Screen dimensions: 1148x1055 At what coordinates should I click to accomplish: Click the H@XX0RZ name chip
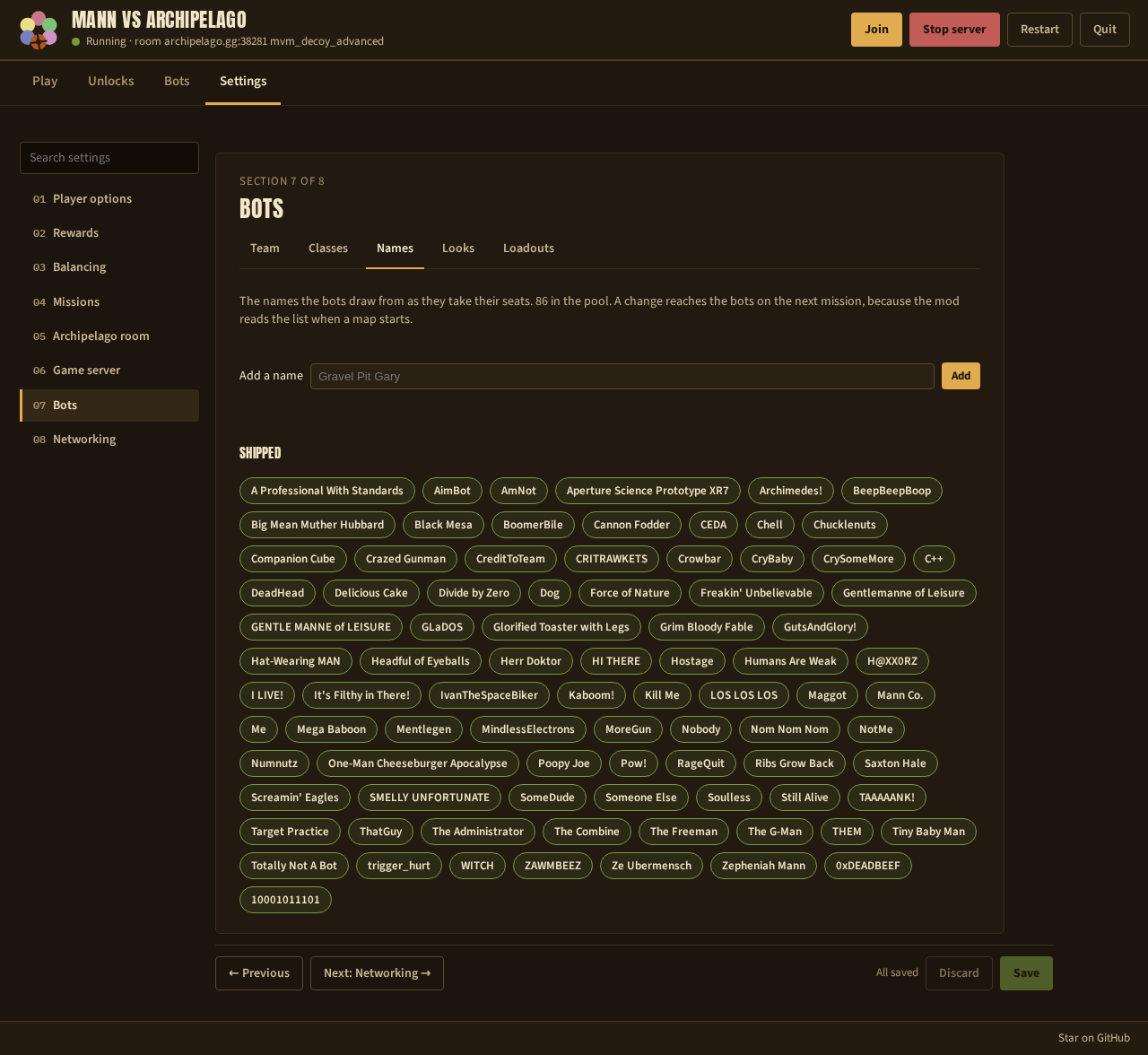(892, 661)
